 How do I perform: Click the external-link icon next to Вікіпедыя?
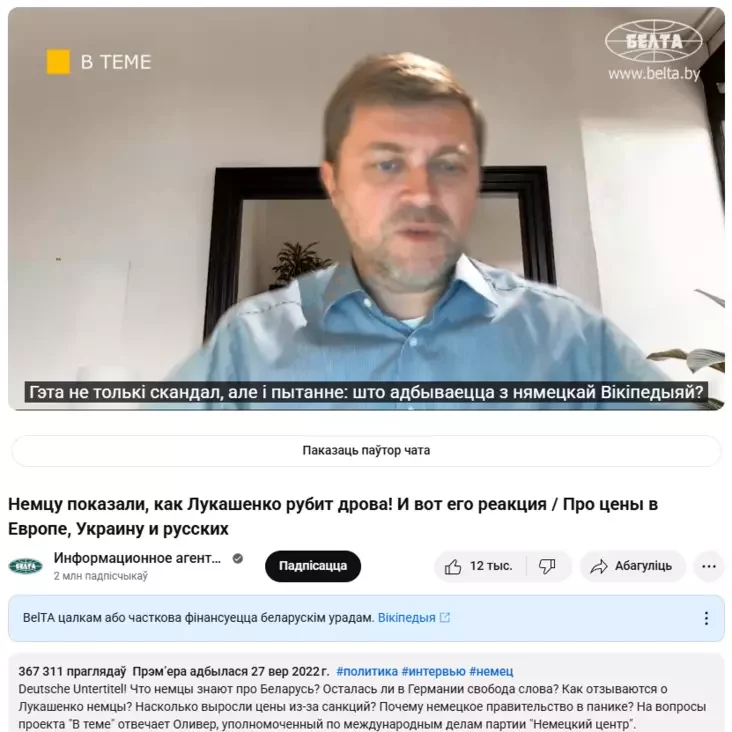coord(445,618)
